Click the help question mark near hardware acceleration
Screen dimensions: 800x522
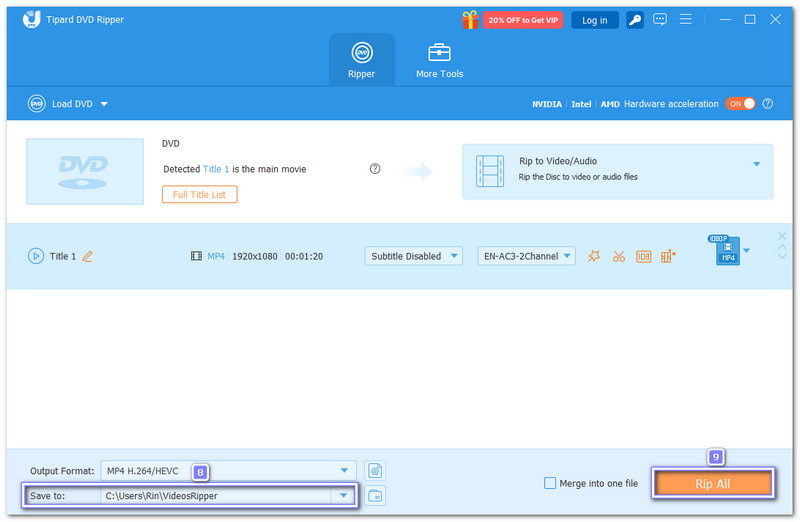(x=768, y=104)
